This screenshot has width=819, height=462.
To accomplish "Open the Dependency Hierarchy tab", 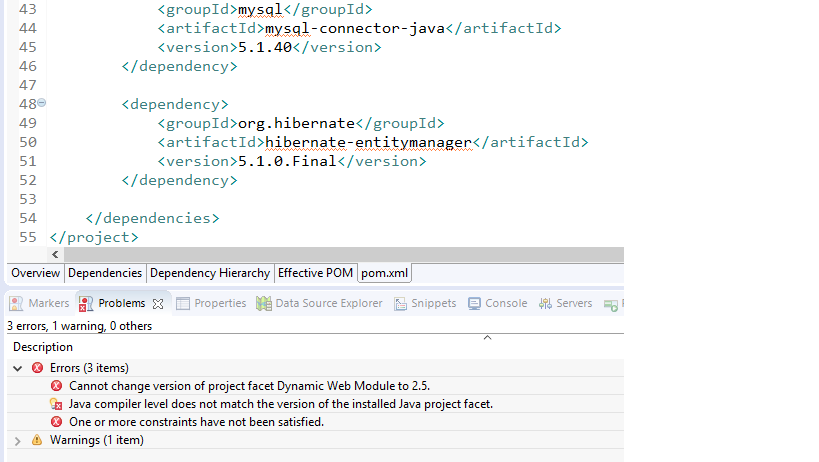I will (x=210, y=273).
